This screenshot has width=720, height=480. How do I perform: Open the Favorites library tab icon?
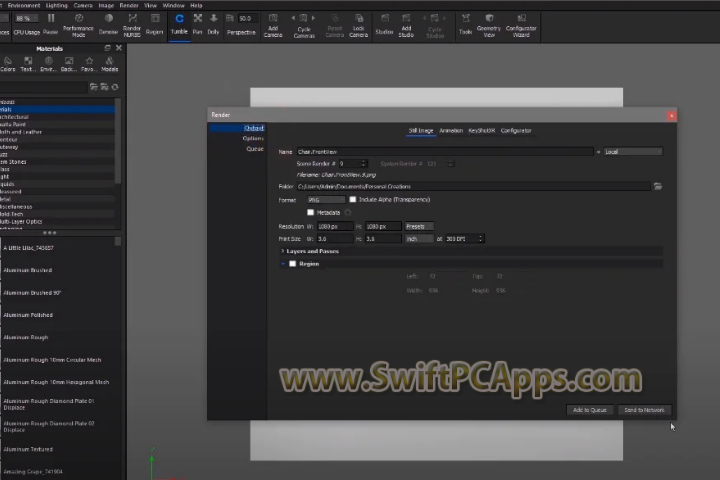[89, 61]
